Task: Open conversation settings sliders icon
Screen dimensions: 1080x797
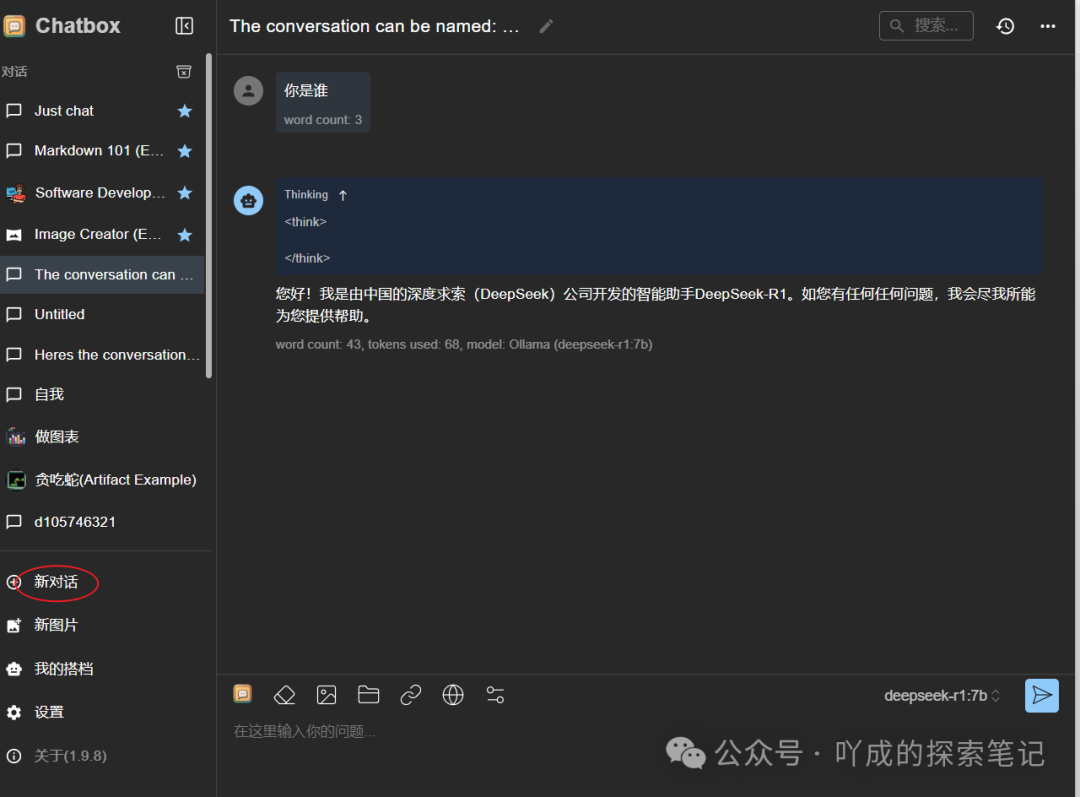Action: (495, 695)
